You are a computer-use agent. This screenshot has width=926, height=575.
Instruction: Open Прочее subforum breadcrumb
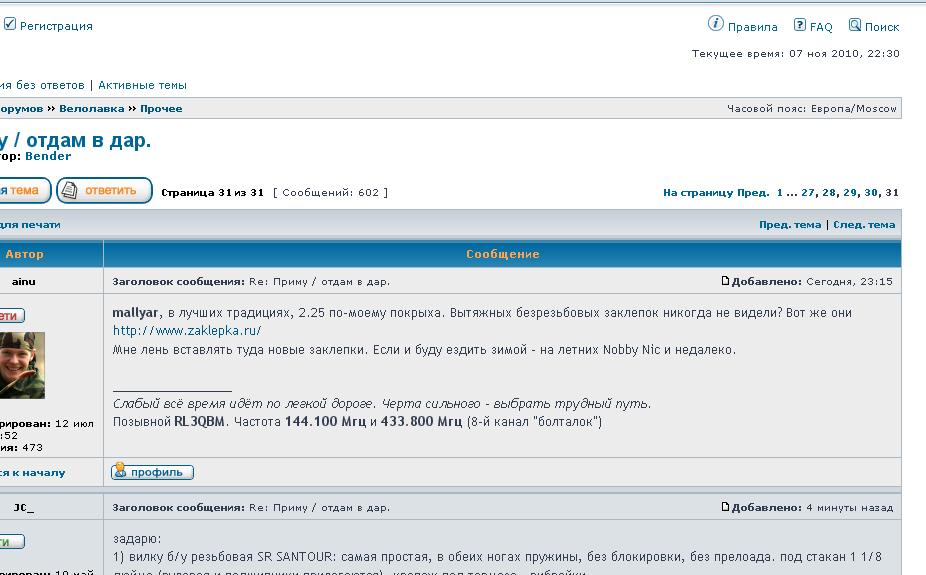161,109
